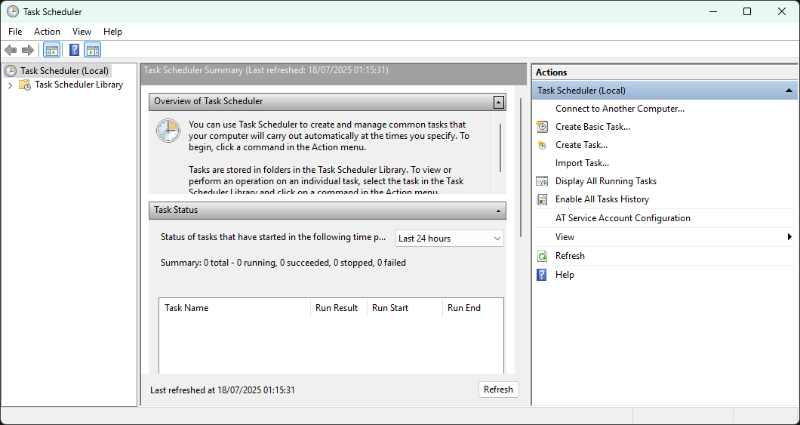Viewport: 800px width, 425px height.
Task: Click the Task Scheduler Summary header text
Action: pyautogui.click(x=266, y=70)
